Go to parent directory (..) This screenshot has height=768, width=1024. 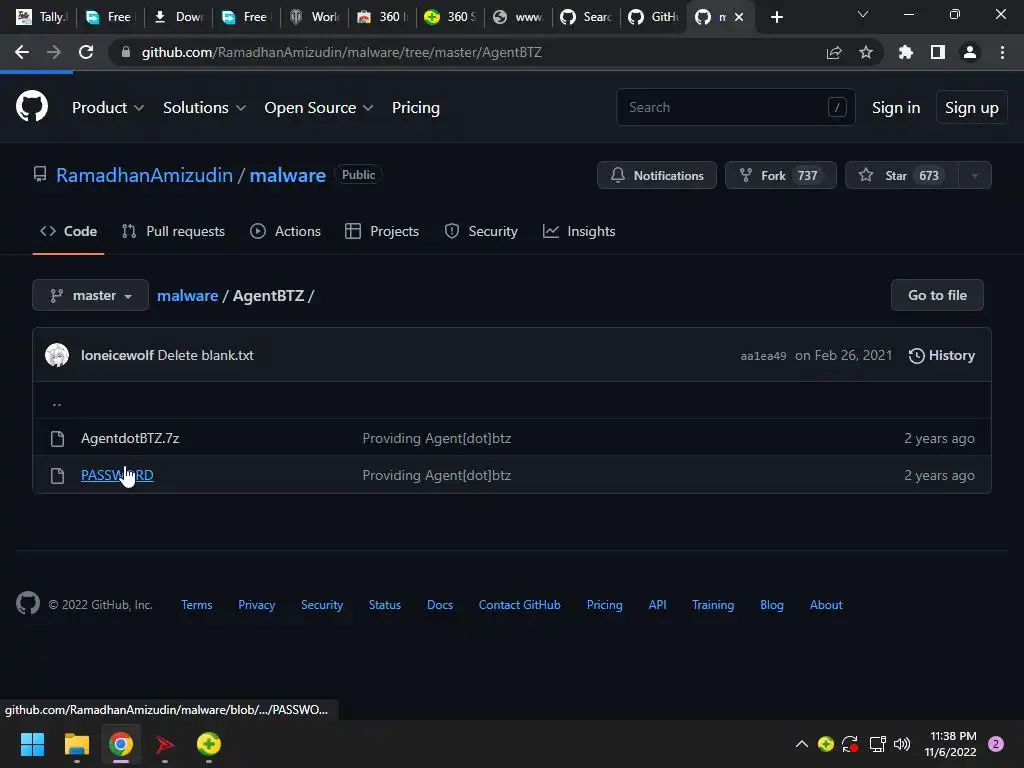[x=57, y=403]
